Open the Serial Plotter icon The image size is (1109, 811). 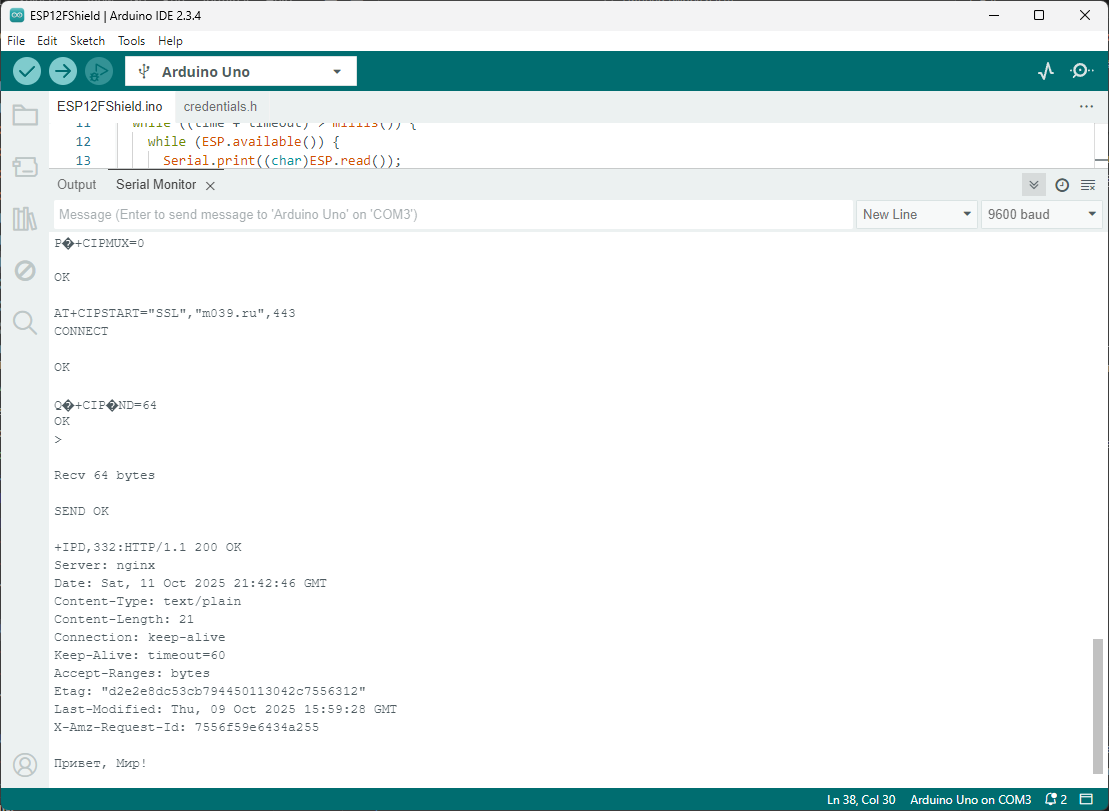coord(1046,71)
